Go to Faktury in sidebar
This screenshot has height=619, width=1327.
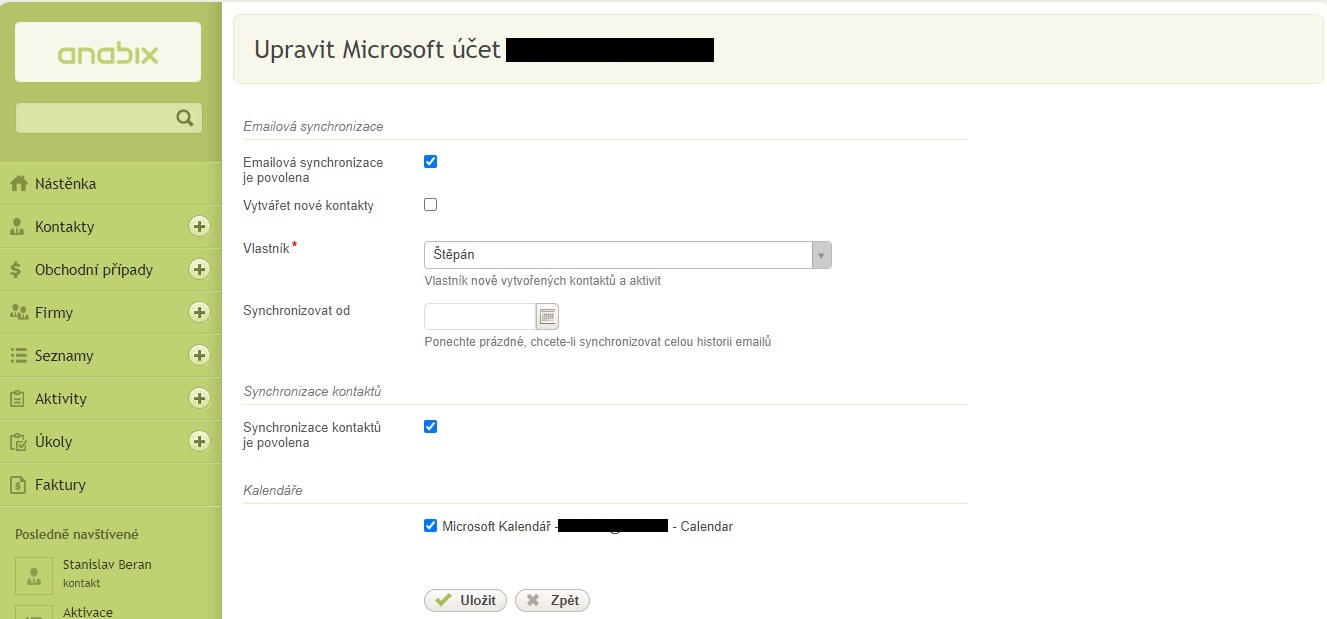[60, 485]
